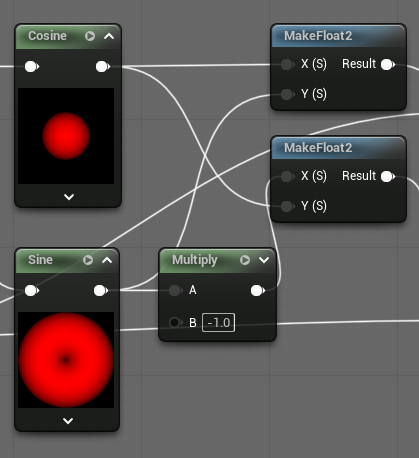Click the bottom MakeFloat2 Result output pin

(x=388, y=176)
